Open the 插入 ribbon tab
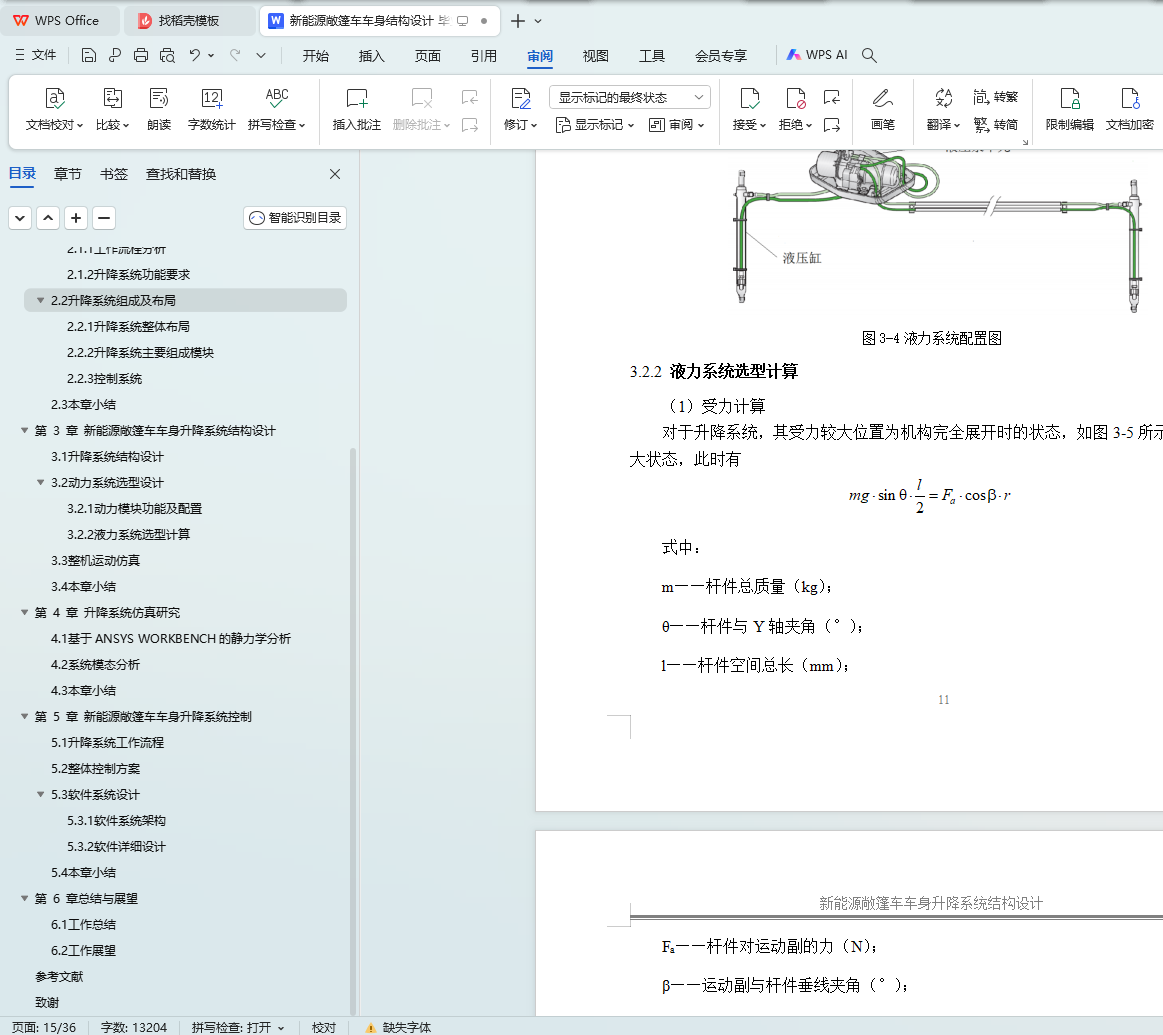 tap(372, 56)
